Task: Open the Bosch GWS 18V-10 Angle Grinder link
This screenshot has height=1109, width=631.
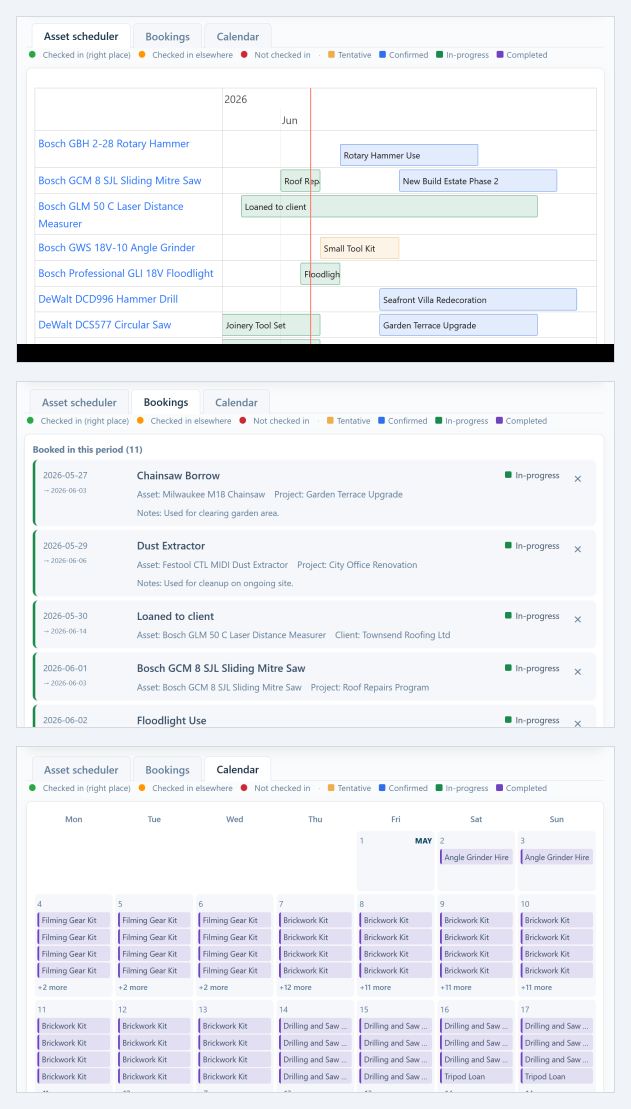Action: (x=117, y=248)
